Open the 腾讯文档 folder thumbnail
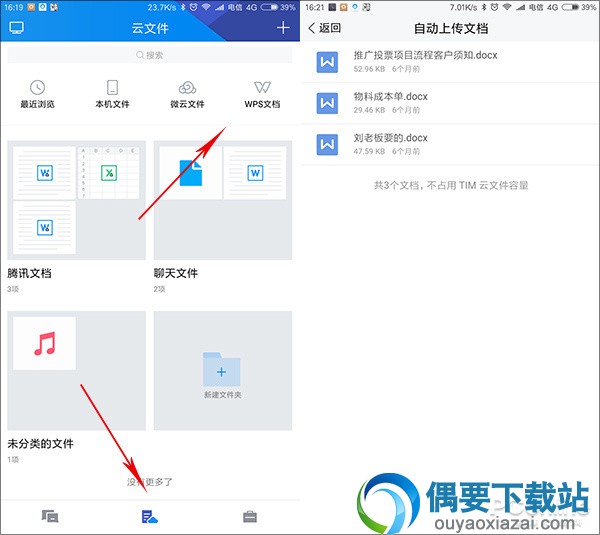 pos(77,200)
